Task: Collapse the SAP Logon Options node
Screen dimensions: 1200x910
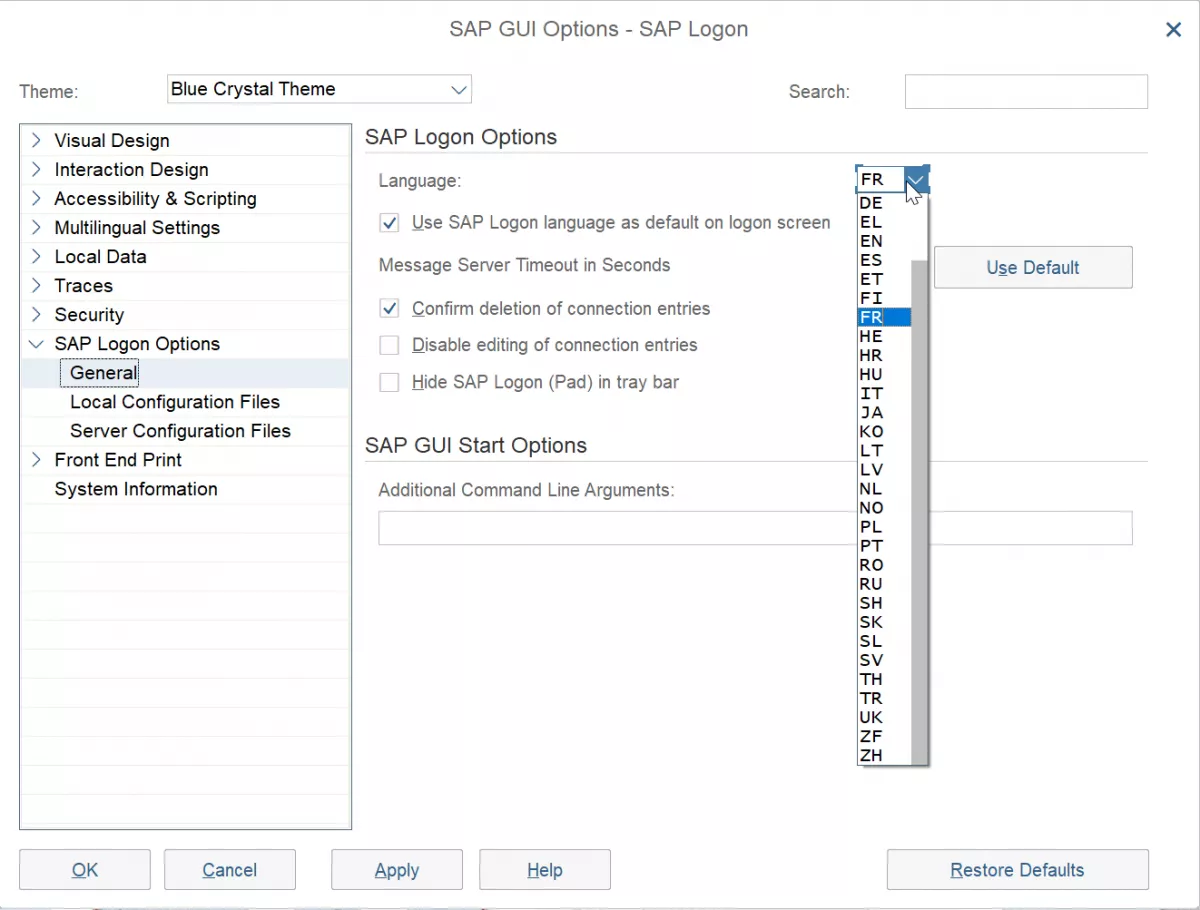Action: 37,344
